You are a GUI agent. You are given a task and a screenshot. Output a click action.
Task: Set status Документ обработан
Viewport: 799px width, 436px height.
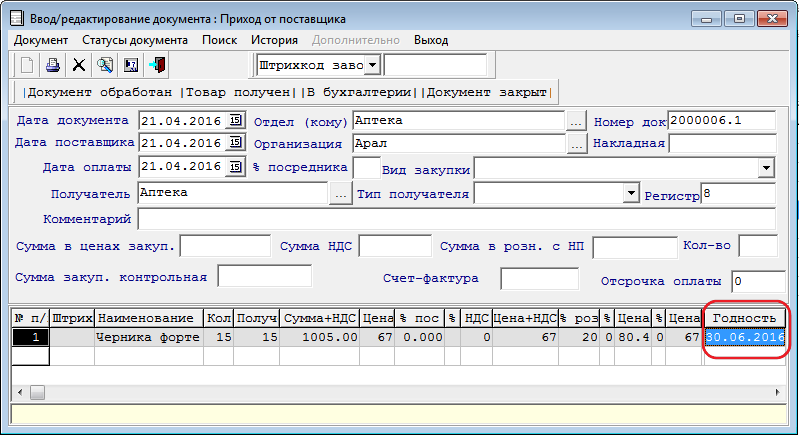click(x=100, y=93)
